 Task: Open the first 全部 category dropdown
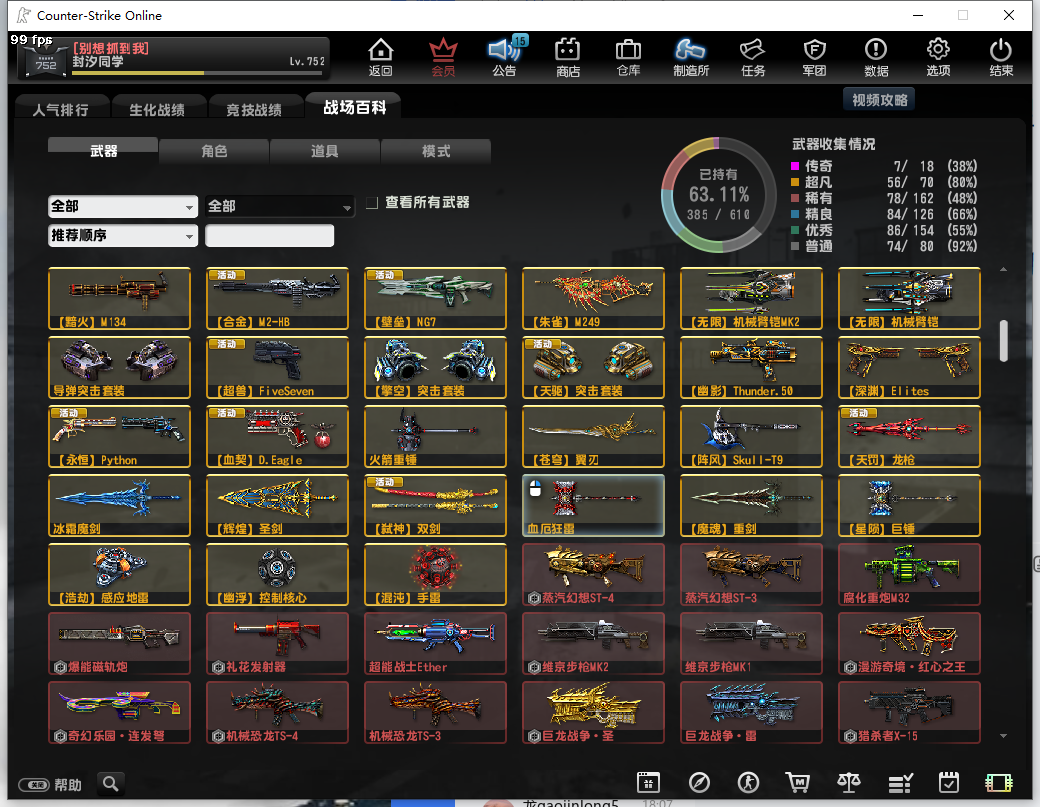(x=123, y=207)
